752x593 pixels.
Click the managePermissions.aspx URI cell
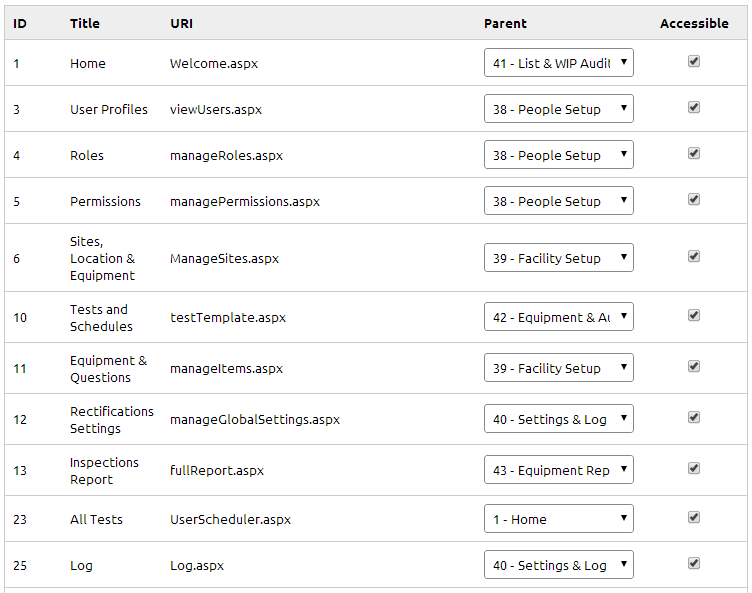pos(245,201)
